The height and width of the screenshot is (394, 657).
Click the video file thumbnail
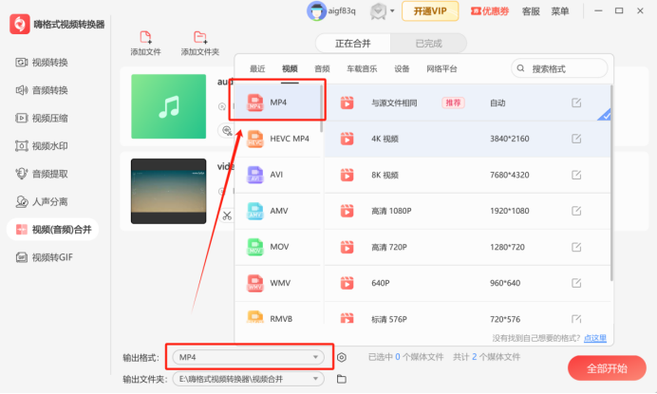[168, 191]
